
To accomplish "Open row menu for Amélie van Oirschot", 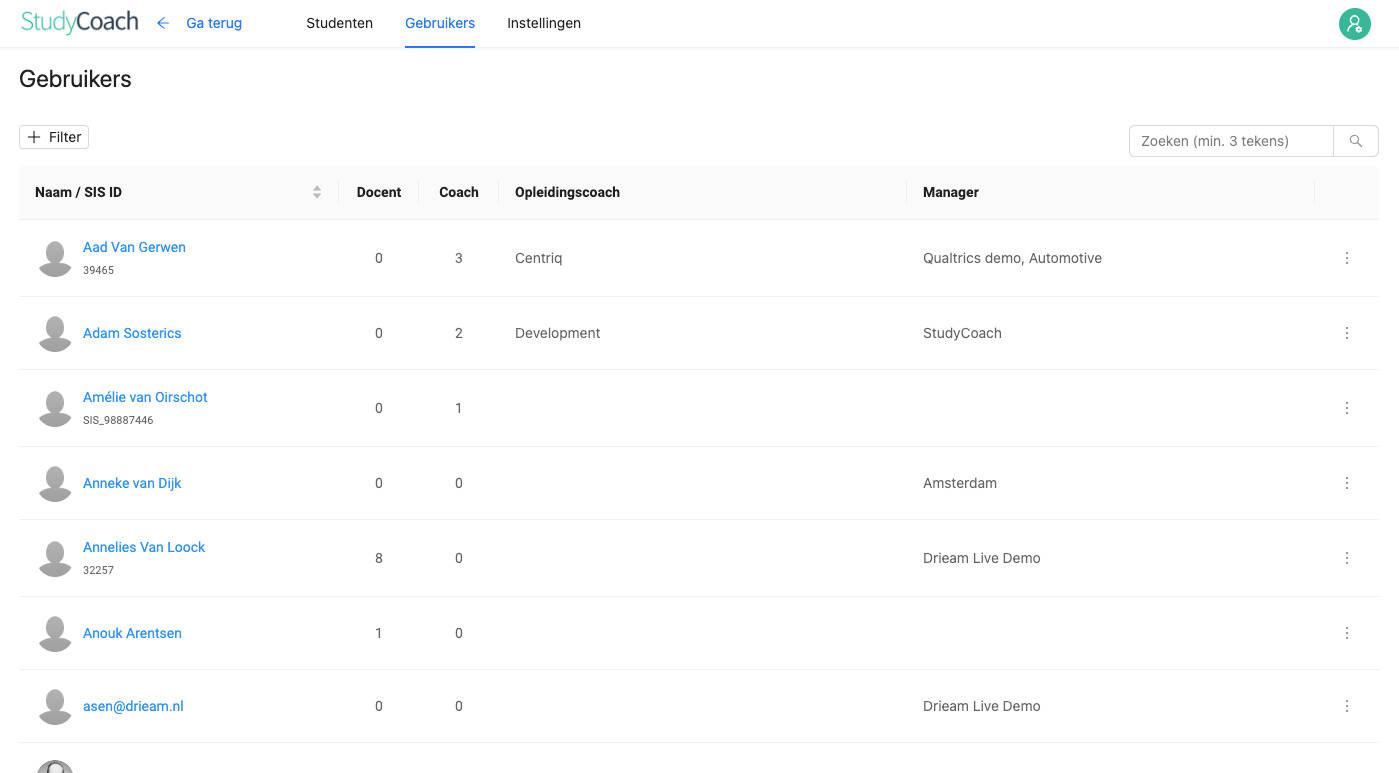I will (1347, 408).
